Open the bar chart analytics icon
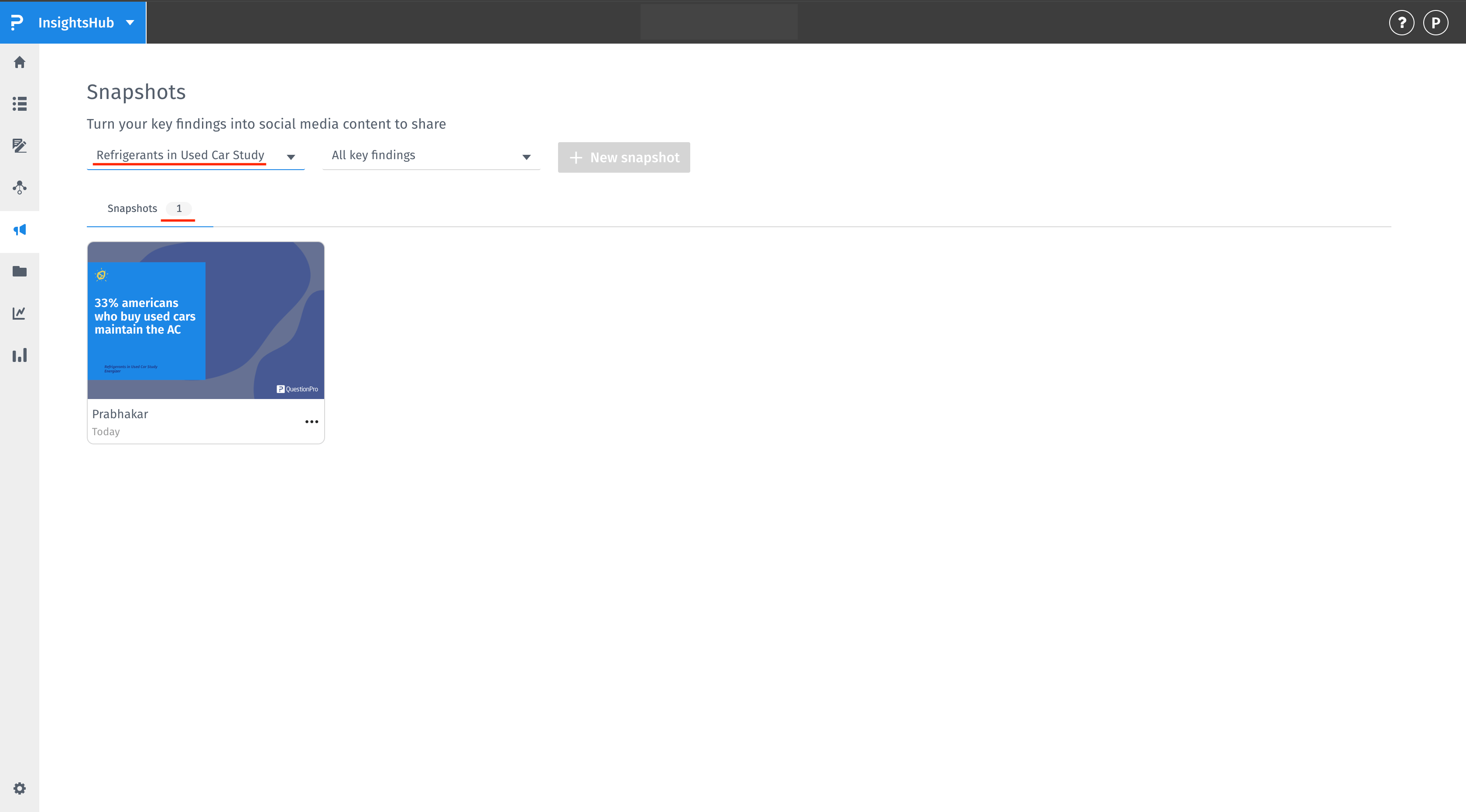 tap(20, 355)
